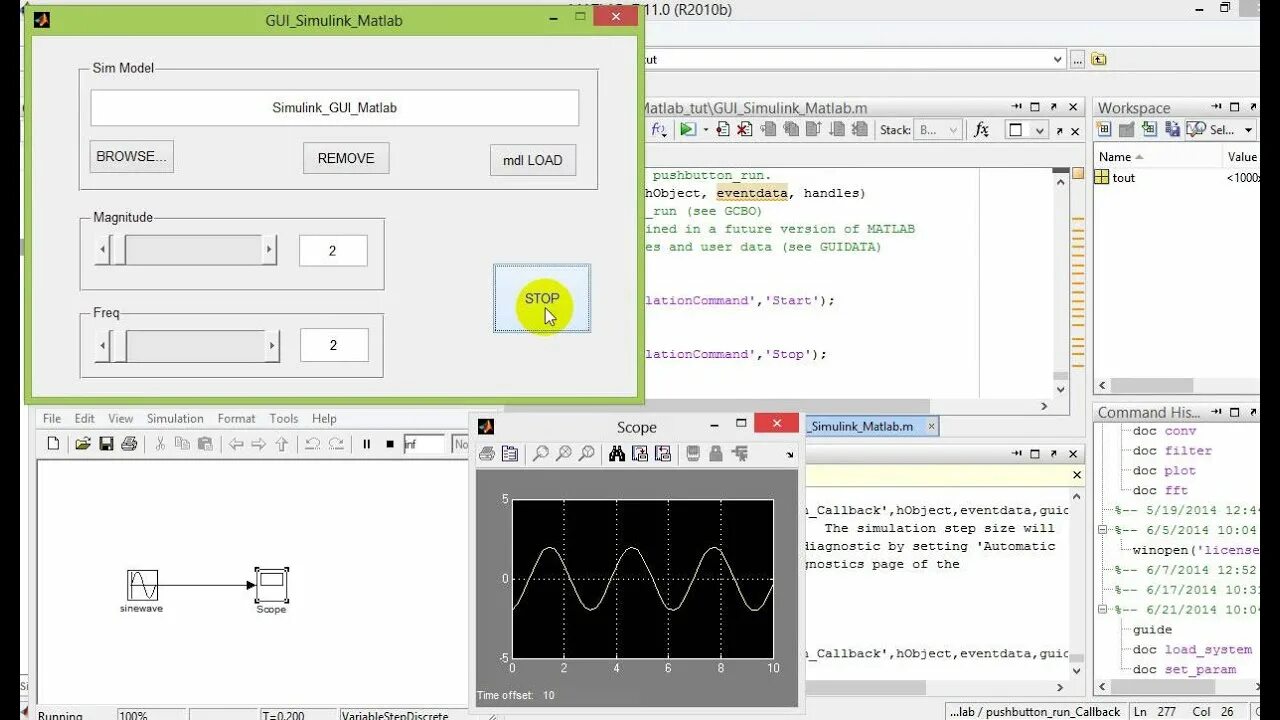Select the Scope block in the Simulink model
The image size is (1280, 720).
[x=272, y=583]
